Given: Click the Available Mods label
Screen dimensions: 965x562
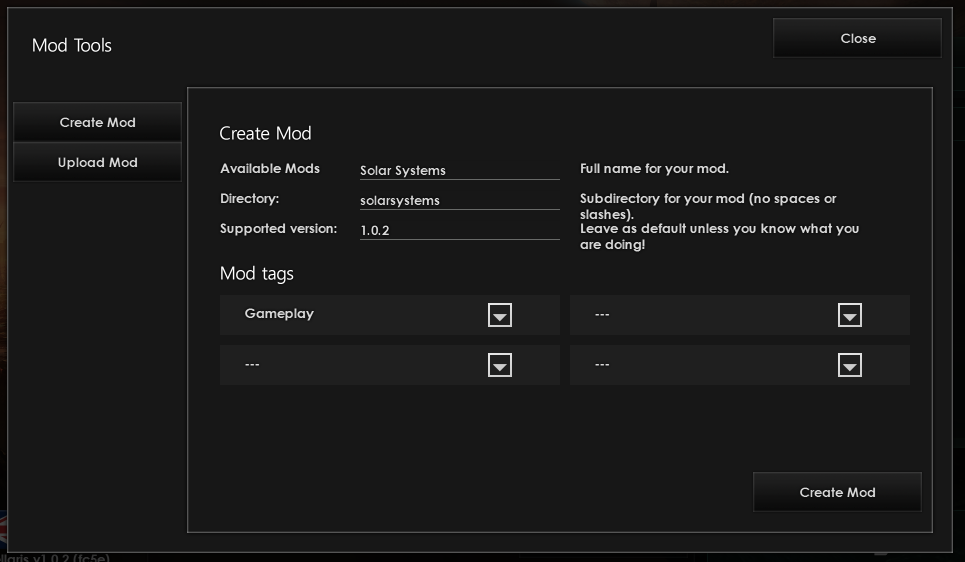Looking at the screenshot, I should pos(270,169).
